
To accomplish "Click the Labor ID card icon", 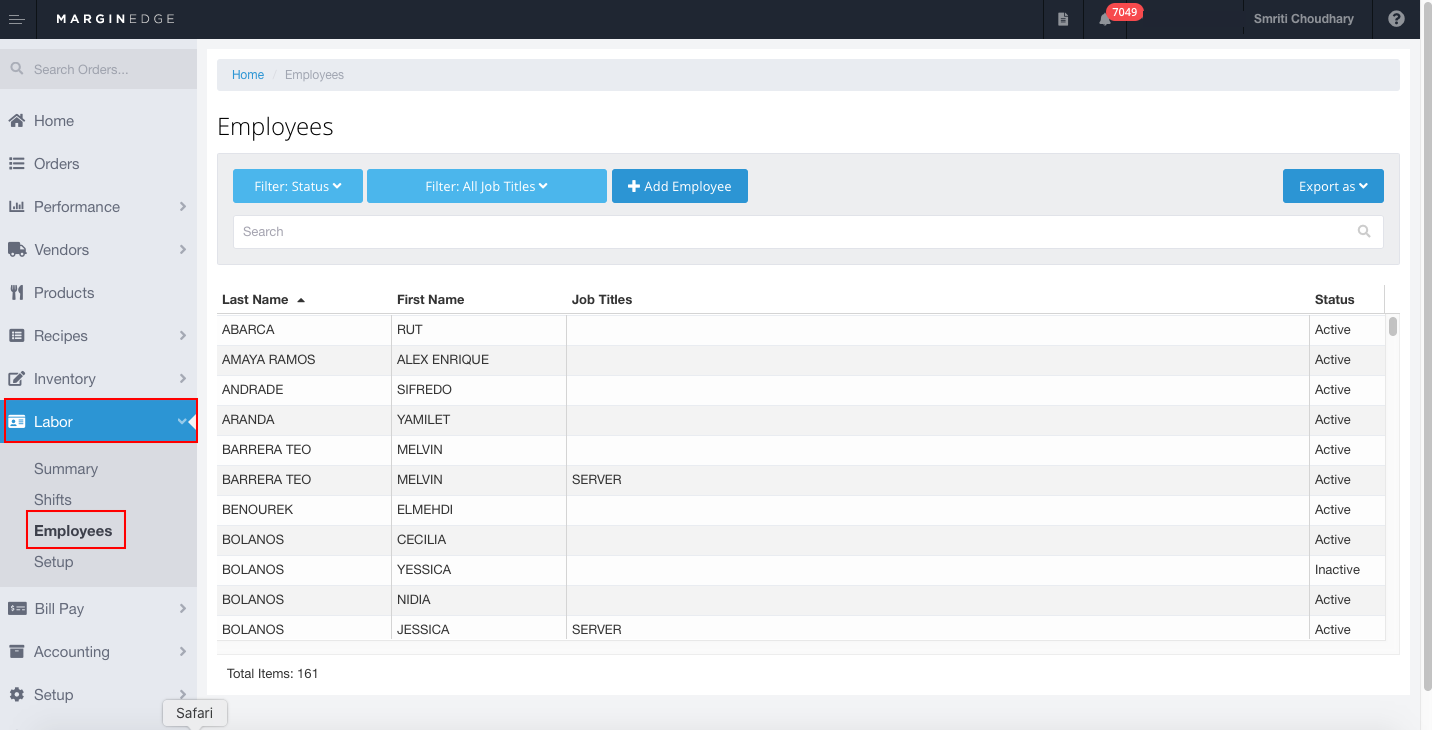I will 16,421.
